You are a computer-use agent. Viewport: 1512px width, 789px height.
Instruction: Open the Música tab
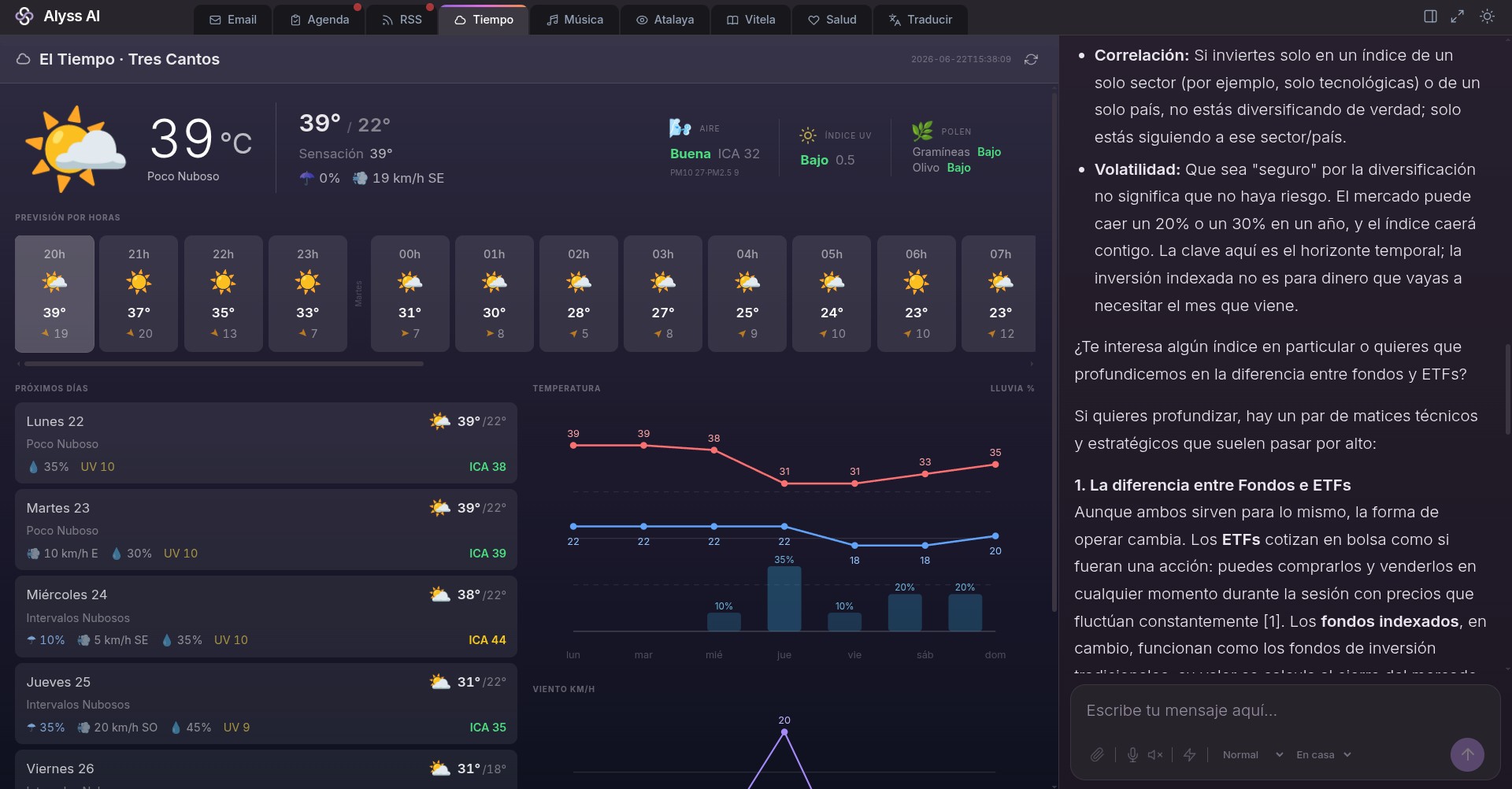pyautogui.click(x=575, y=20)
